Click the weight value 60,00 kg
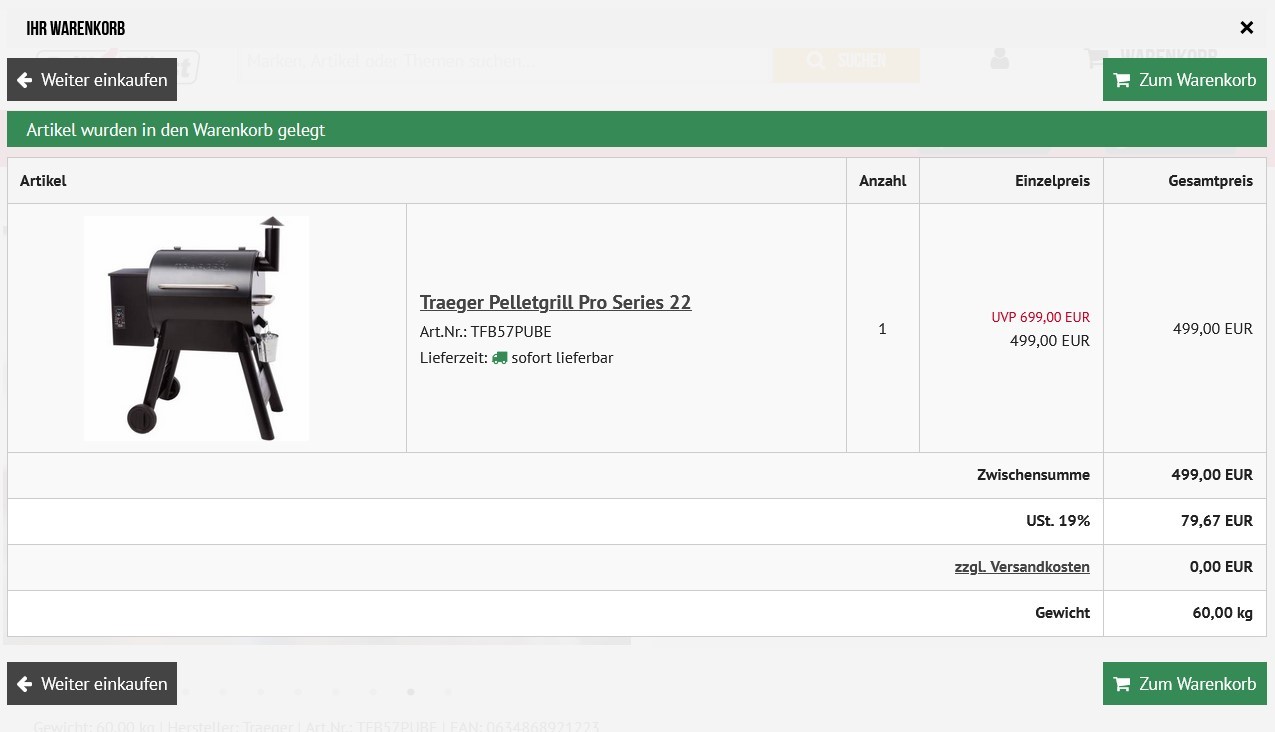The height and width of the screenshot is (732, 1275). (1222, 613)
